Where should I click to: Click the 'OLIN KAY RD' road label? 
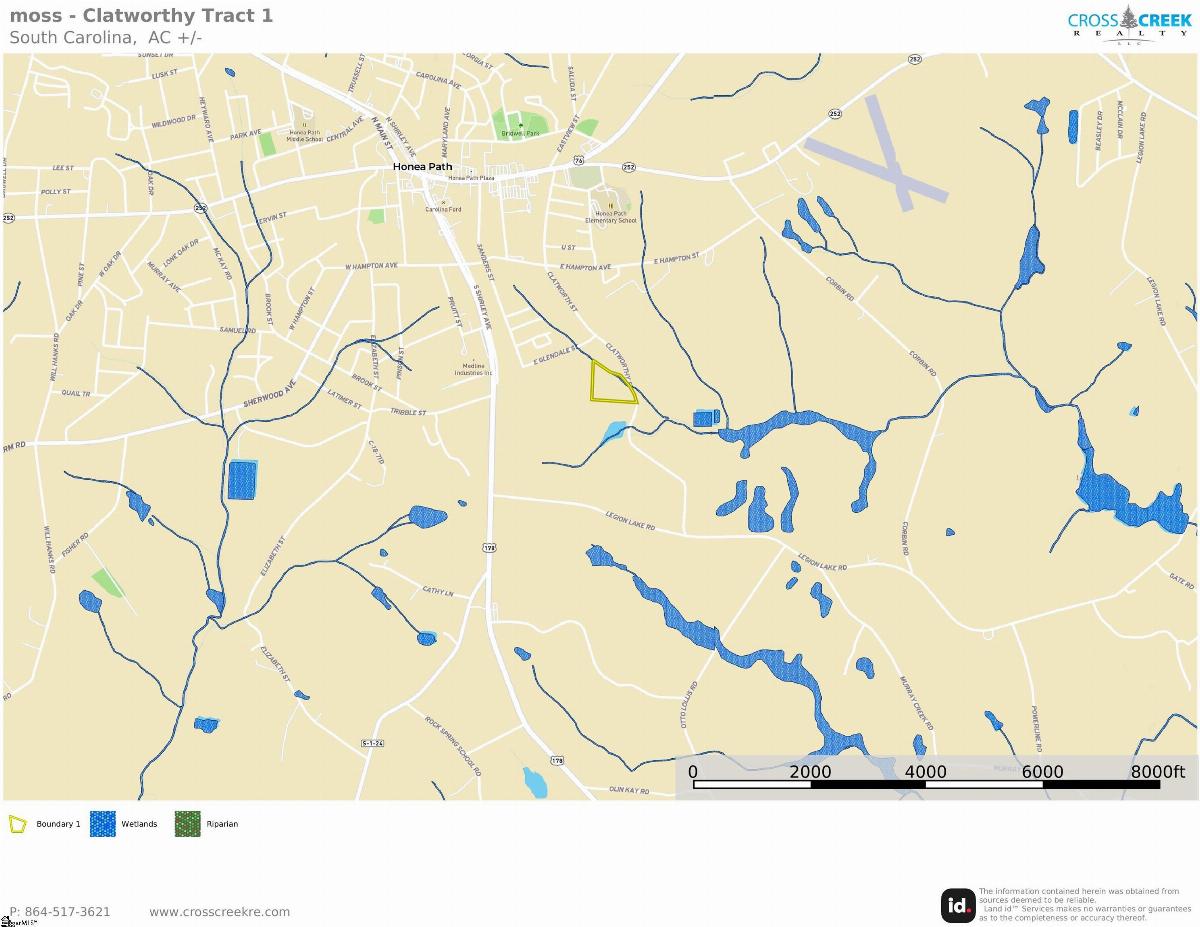pos(629,790)
